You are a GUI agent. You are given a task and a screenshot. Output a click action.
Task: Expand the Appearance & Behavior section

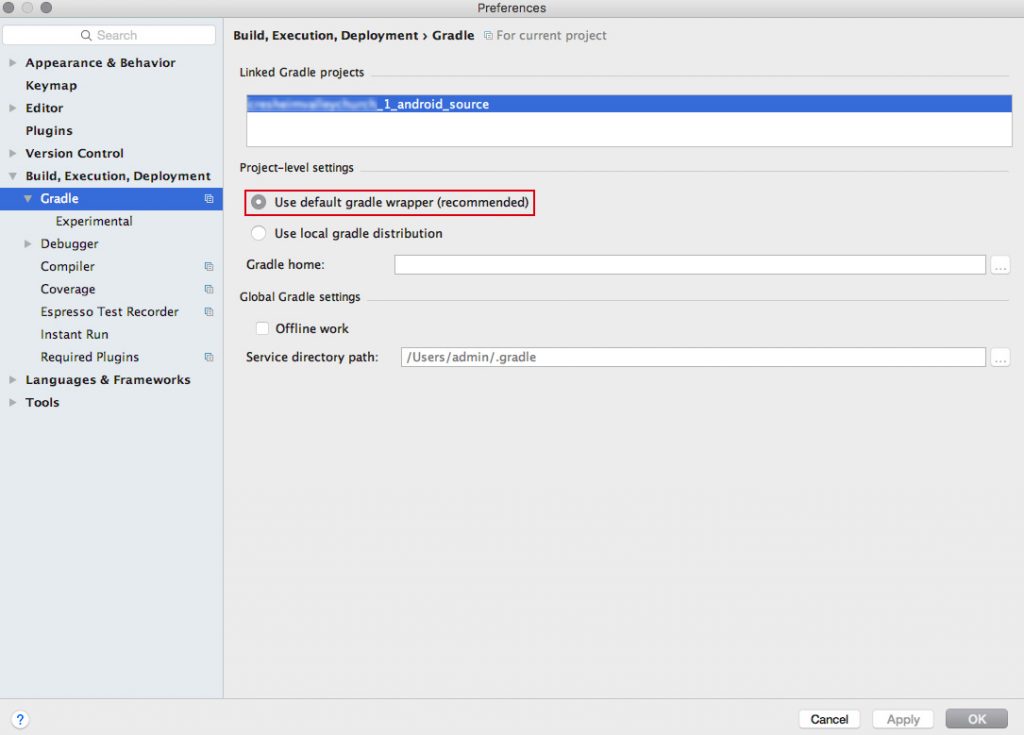point(13,63)
